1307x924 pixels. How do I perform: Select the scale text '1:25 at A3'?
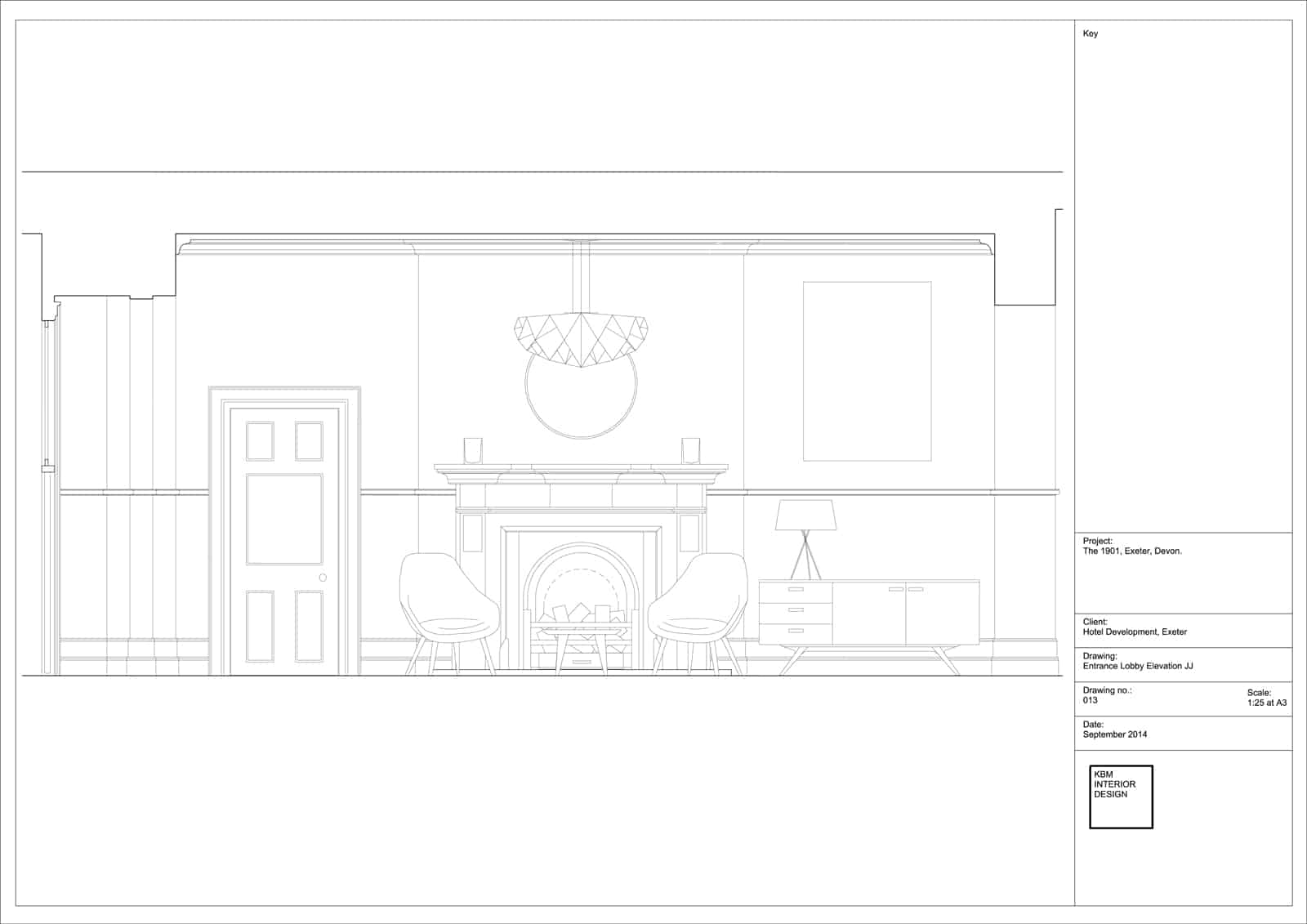(1266, 703)
